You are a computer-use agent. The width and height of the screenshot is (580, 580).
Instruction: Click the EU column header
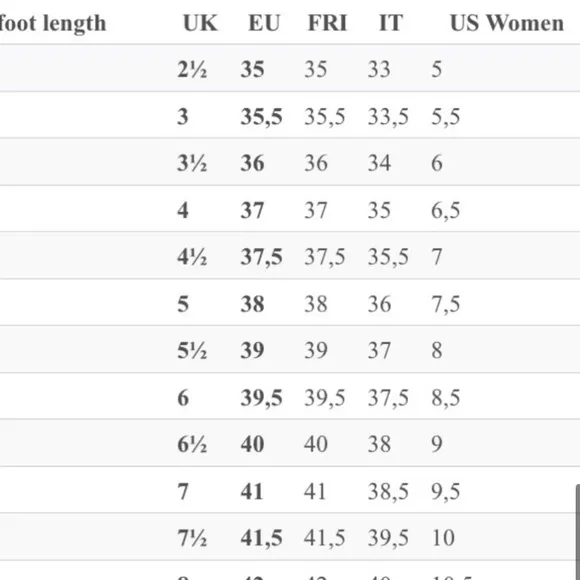pos(264,23)
